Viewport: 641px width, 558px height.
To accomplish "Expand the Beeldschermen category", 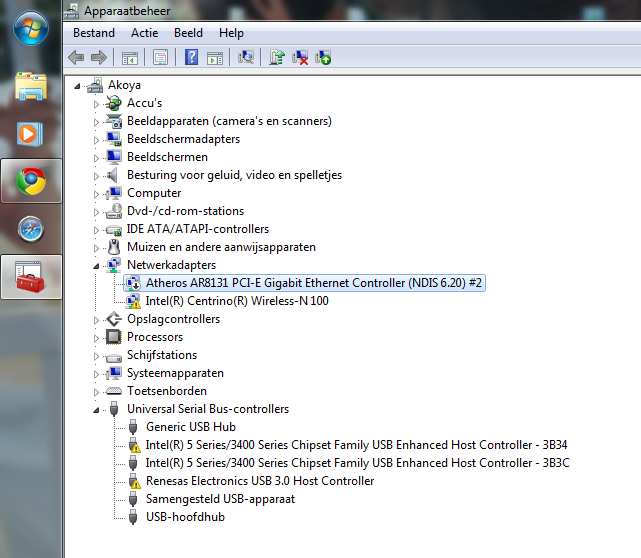I will (96, 158).
